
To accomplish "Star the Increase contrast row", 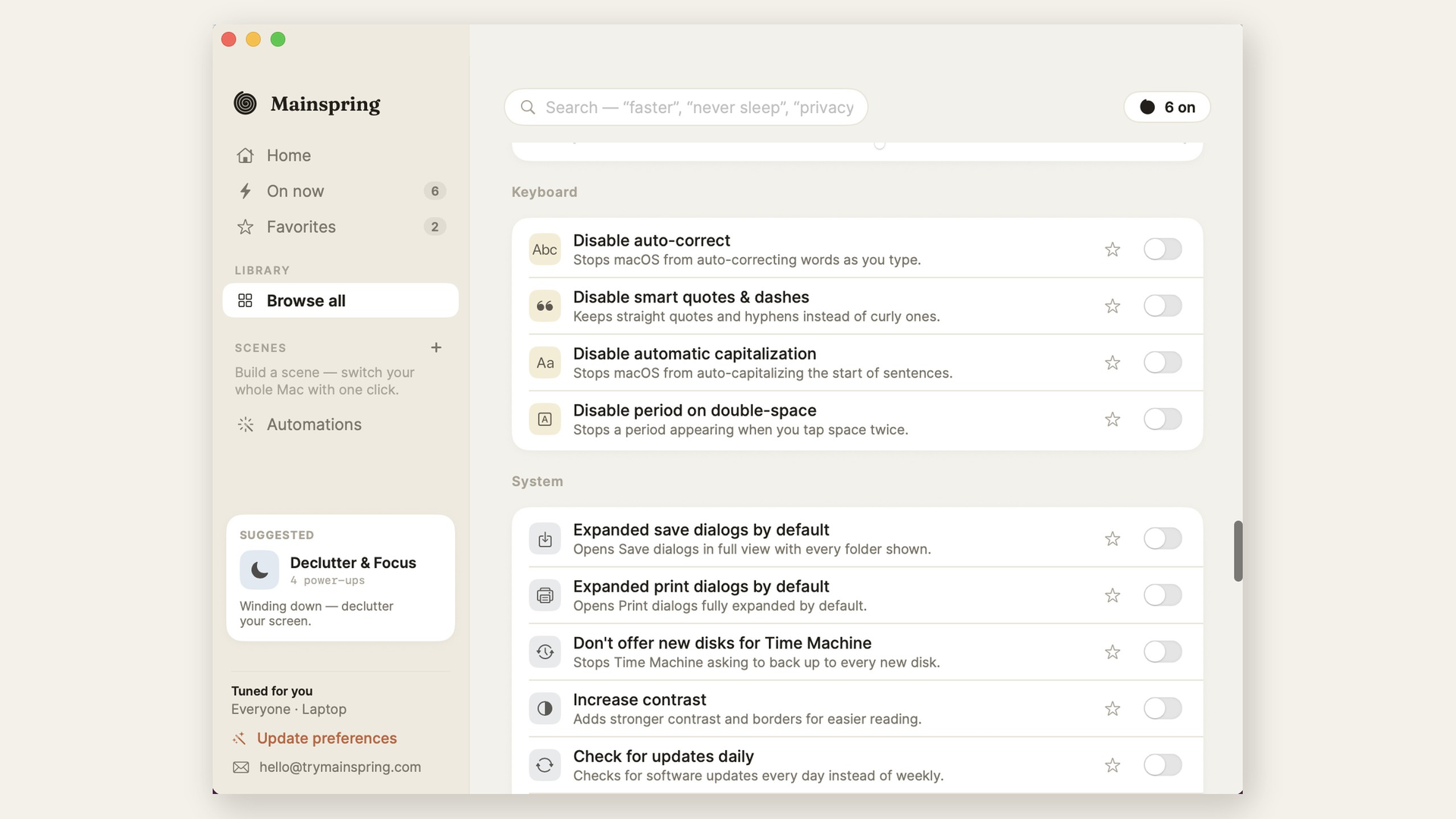I will pos(1112,709).
